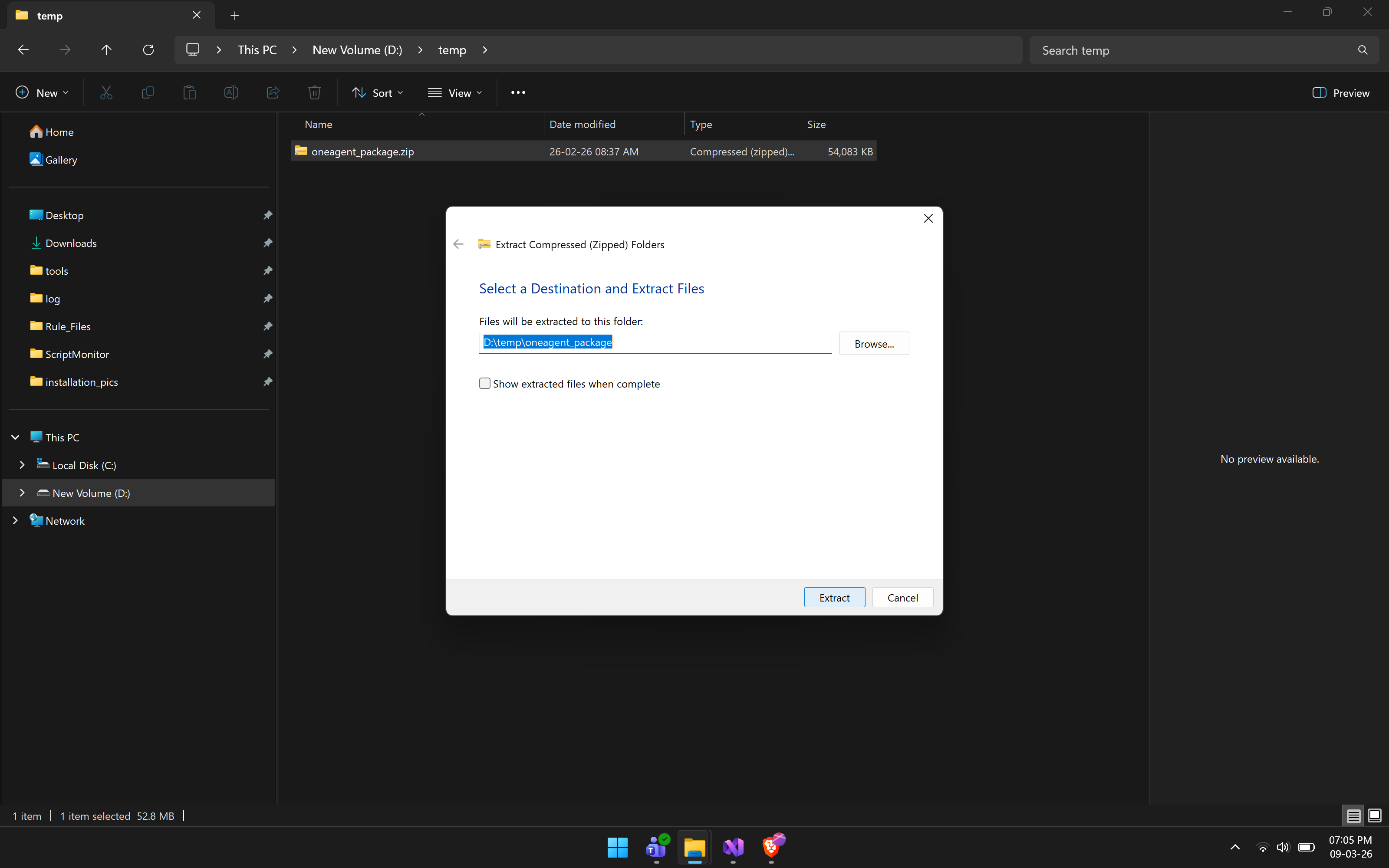The height and width of the screenshot is (868, 1389).
Task: Click the Up directory arrow icon
Action: click(x=106, y=50)
